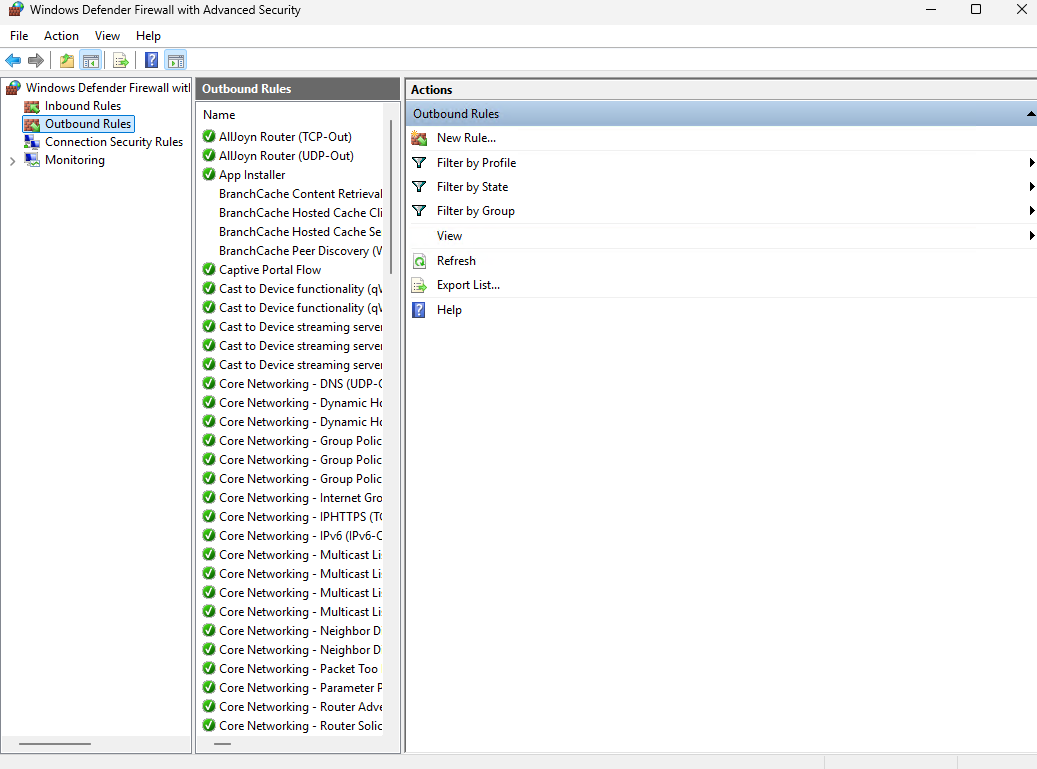1037x769 pixels.
Task: Click New Rule... action
Action: point(466,138)
